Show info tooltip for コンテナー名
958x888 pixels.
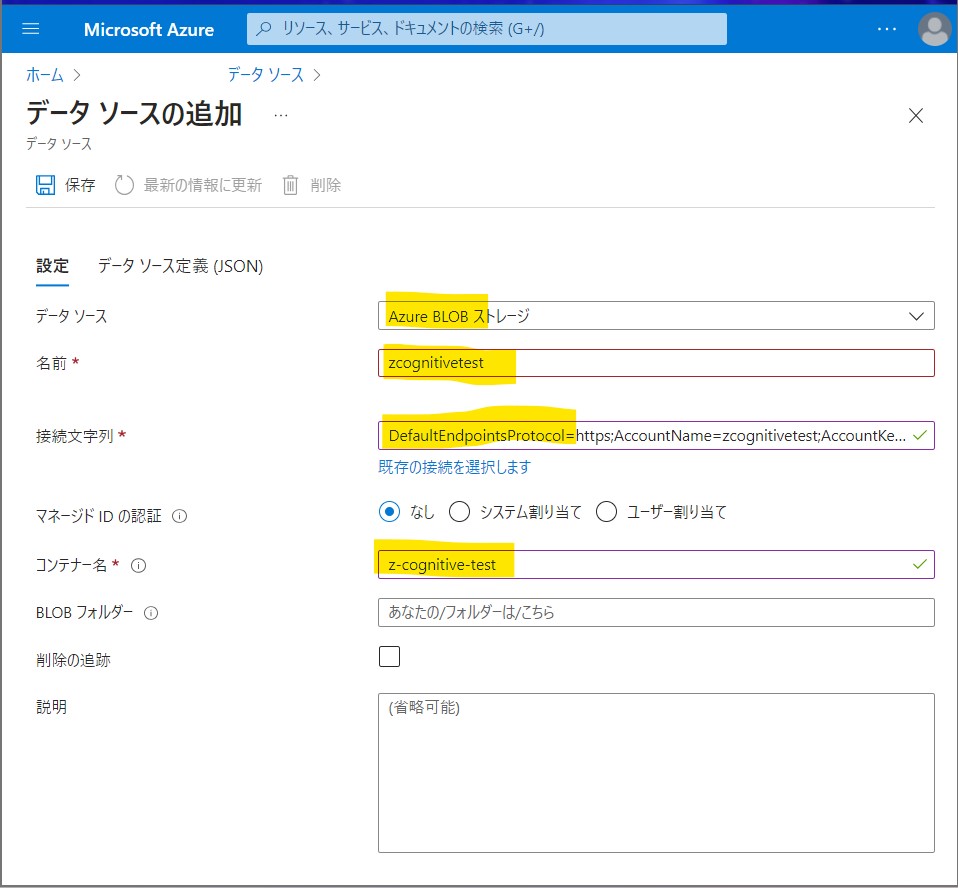(x=139, y=565)
